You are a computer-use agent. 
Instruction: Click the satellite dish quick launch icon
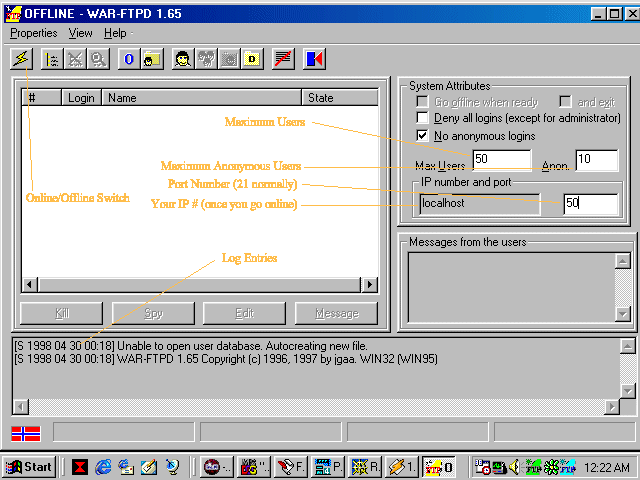coord(172,467)
